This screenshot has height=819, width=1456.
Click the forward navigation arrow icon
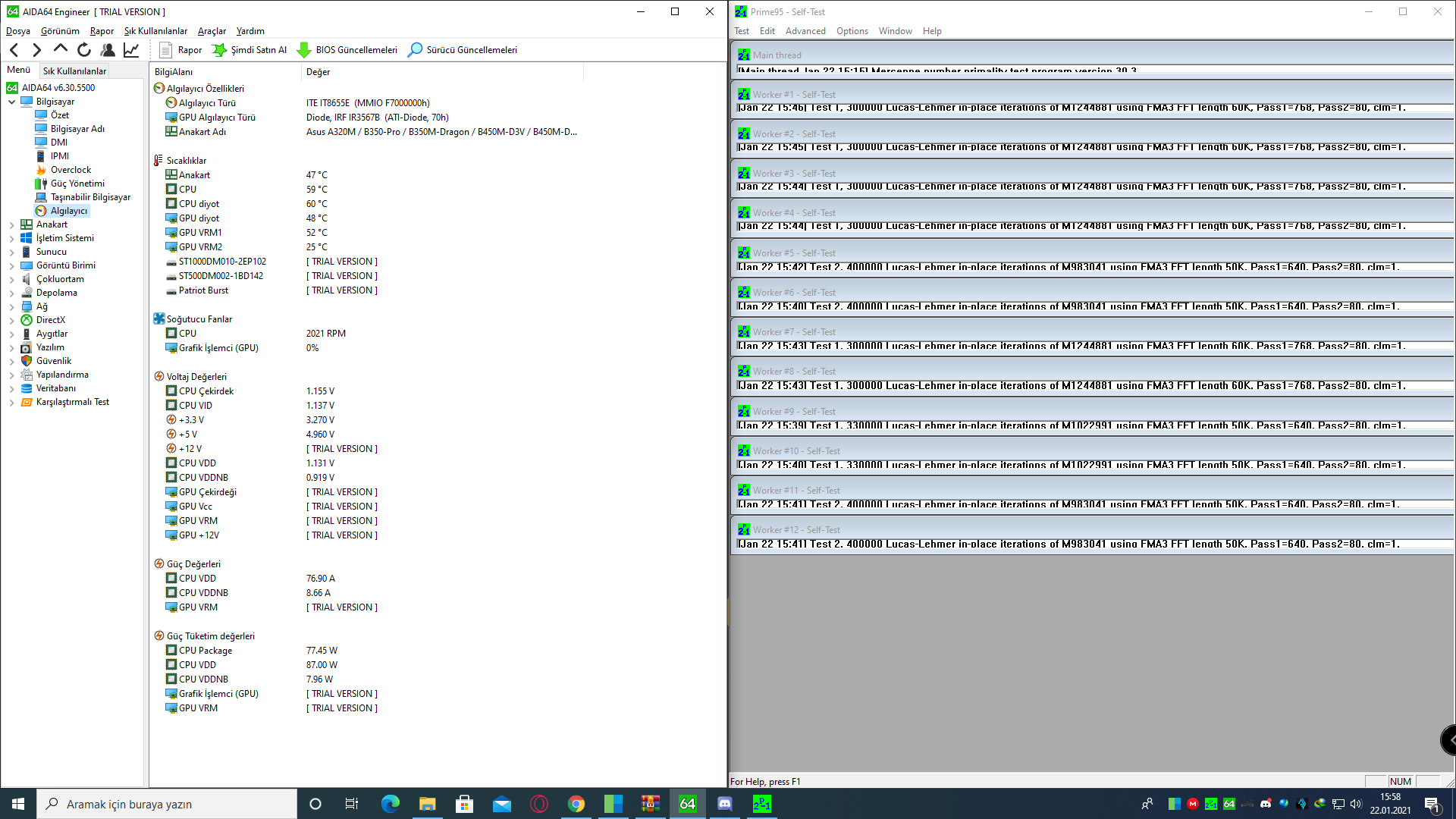point(37,50)
